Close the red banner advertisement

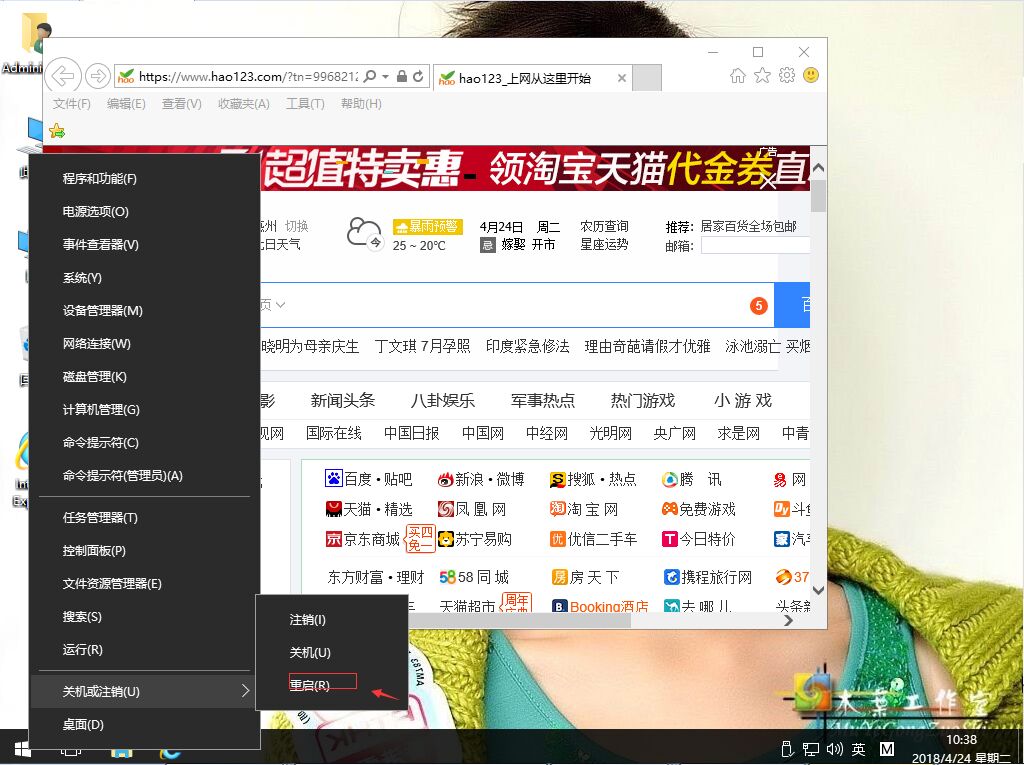point(768,181)
